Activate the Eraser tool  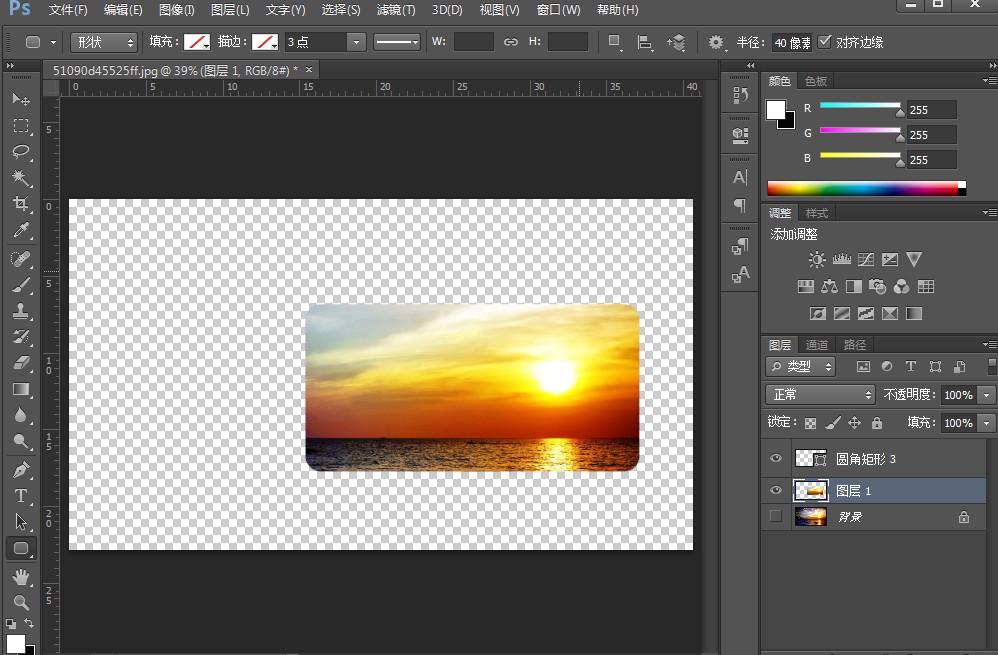pyautogui.click(x=21, y=363)
